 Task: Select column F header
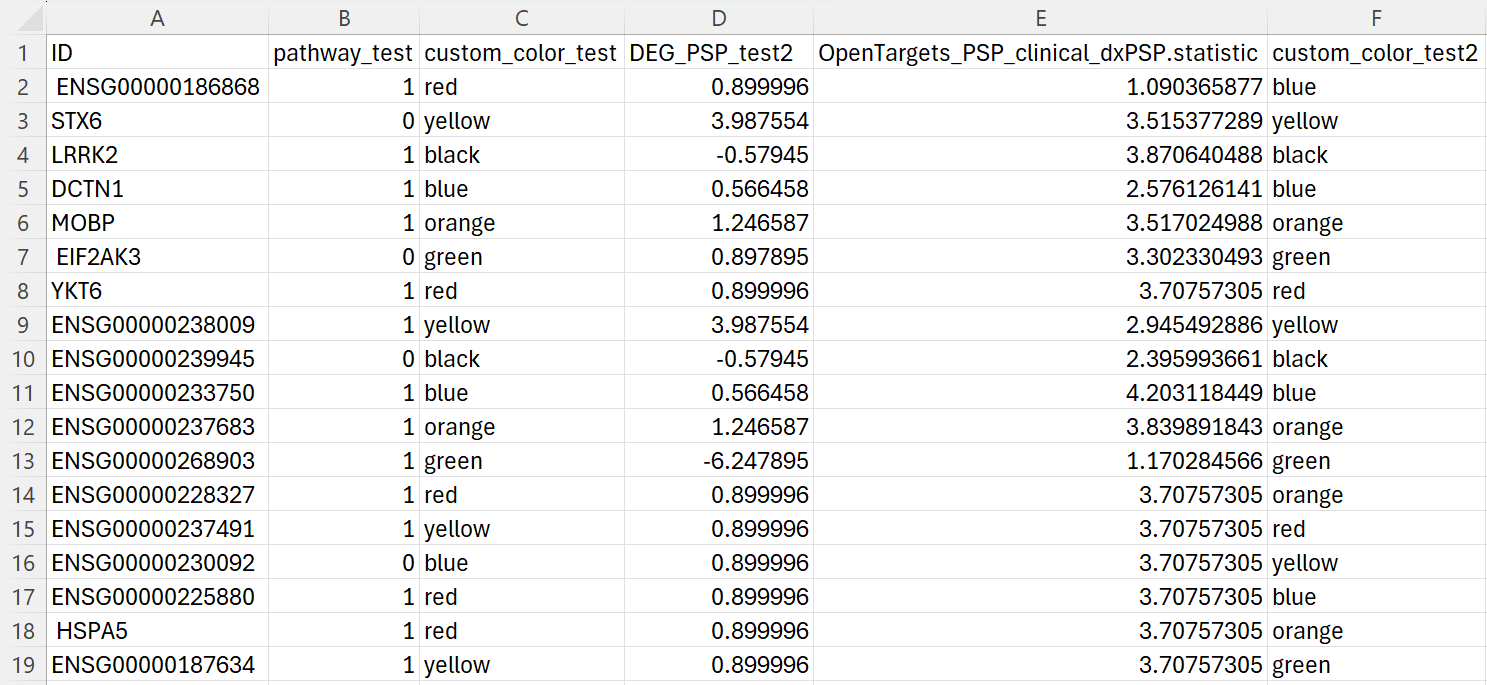1376,17
